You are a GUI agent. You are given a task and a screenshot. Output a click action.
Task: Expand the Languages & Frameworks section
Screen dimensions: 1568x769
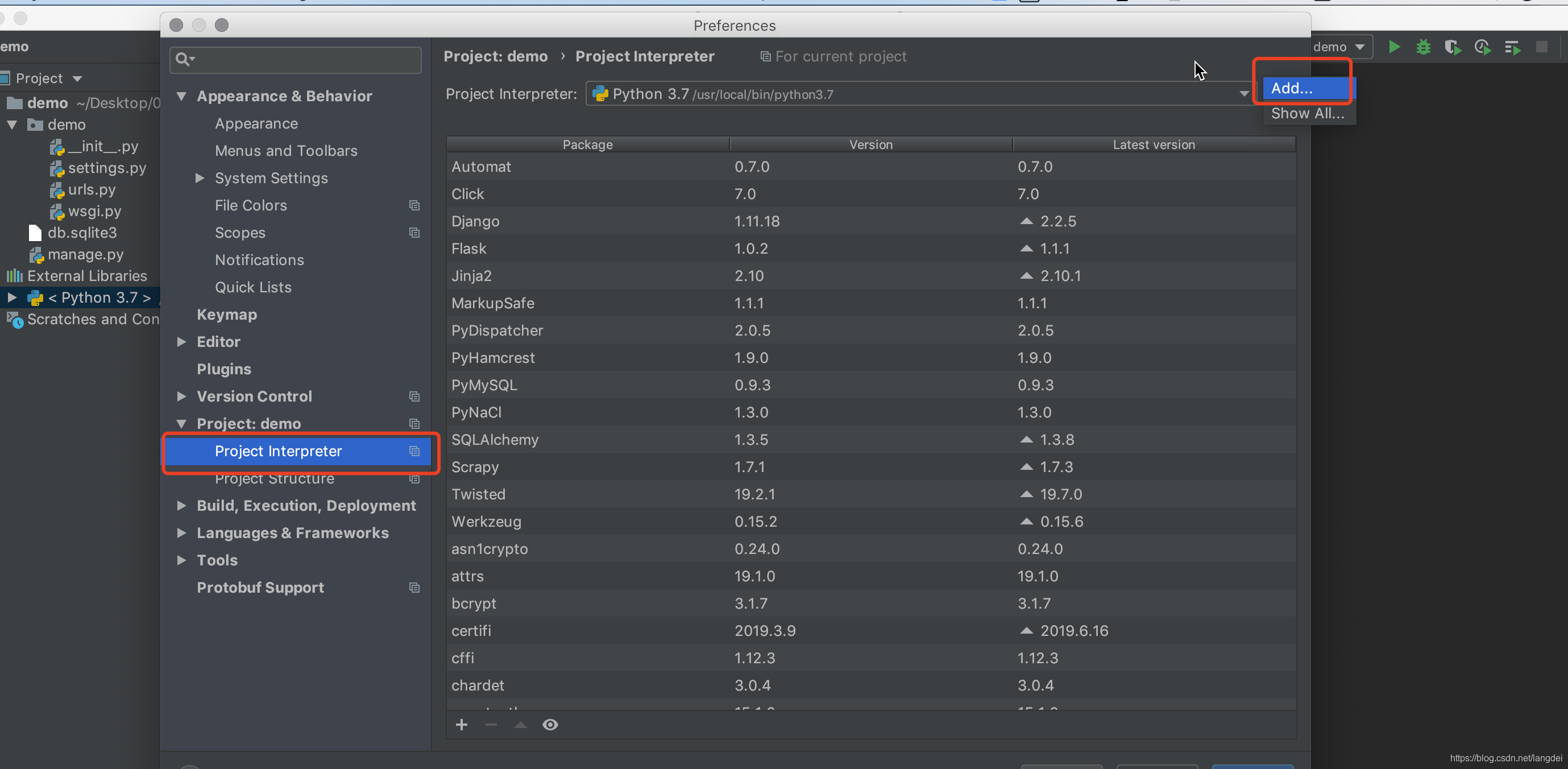pyautogui.click(x=181, y=534)
